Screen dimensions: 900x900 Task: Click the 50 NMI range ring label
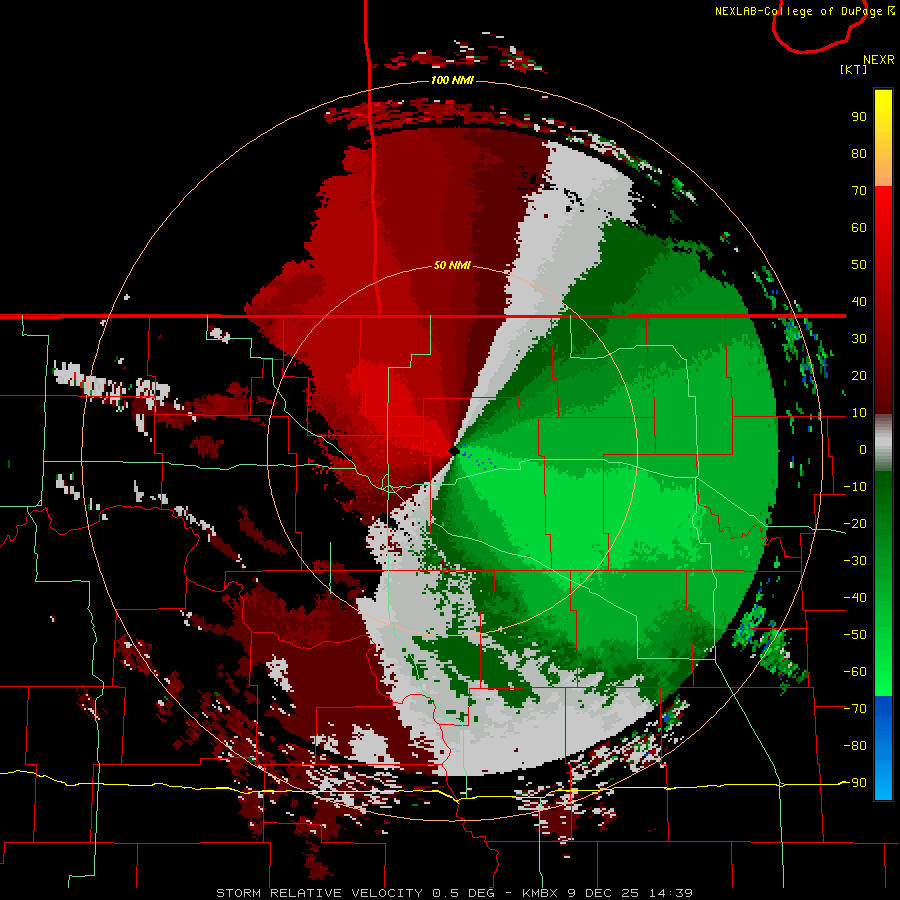pyautogui.click(x=452, y=265)
